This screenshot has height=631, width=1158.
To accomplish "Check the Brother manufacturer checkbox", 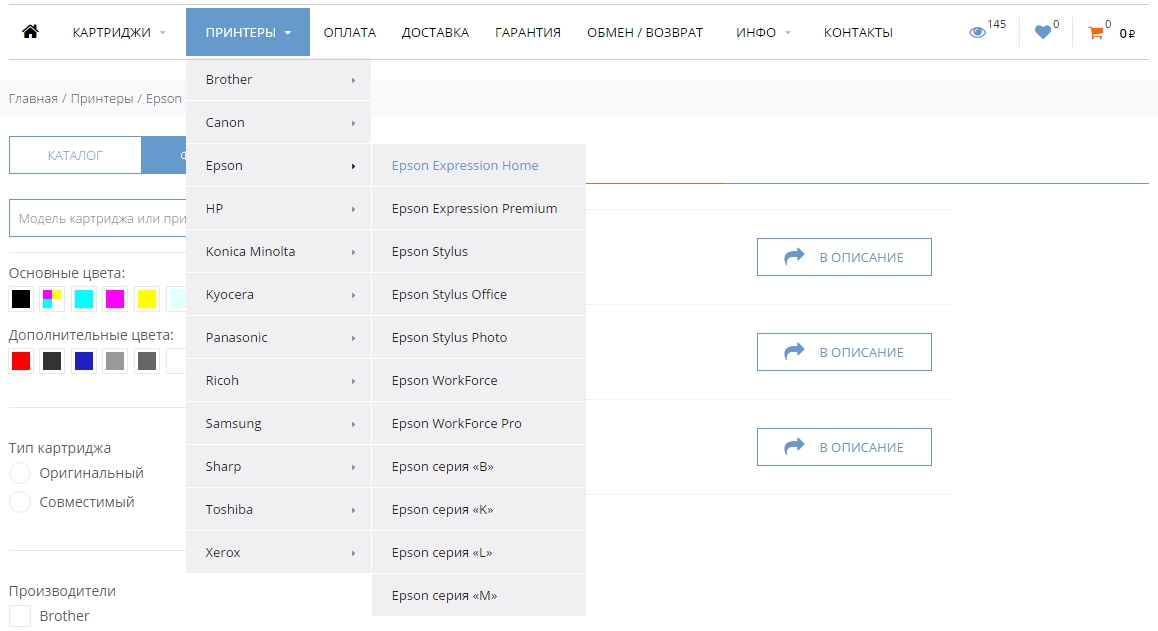I will click(x=20, y=616).
